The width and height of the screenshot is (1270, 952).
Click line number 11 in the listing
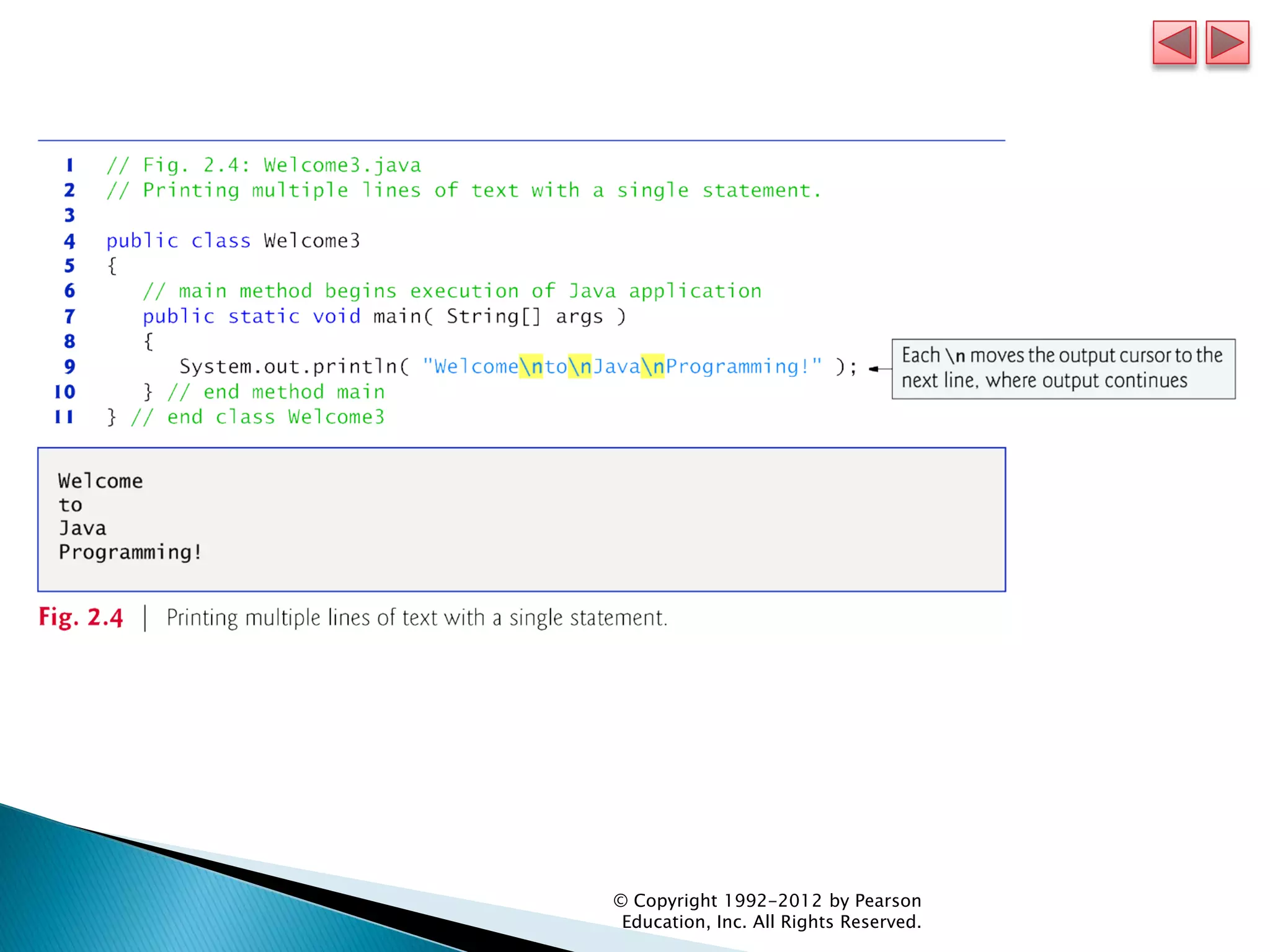64,416
